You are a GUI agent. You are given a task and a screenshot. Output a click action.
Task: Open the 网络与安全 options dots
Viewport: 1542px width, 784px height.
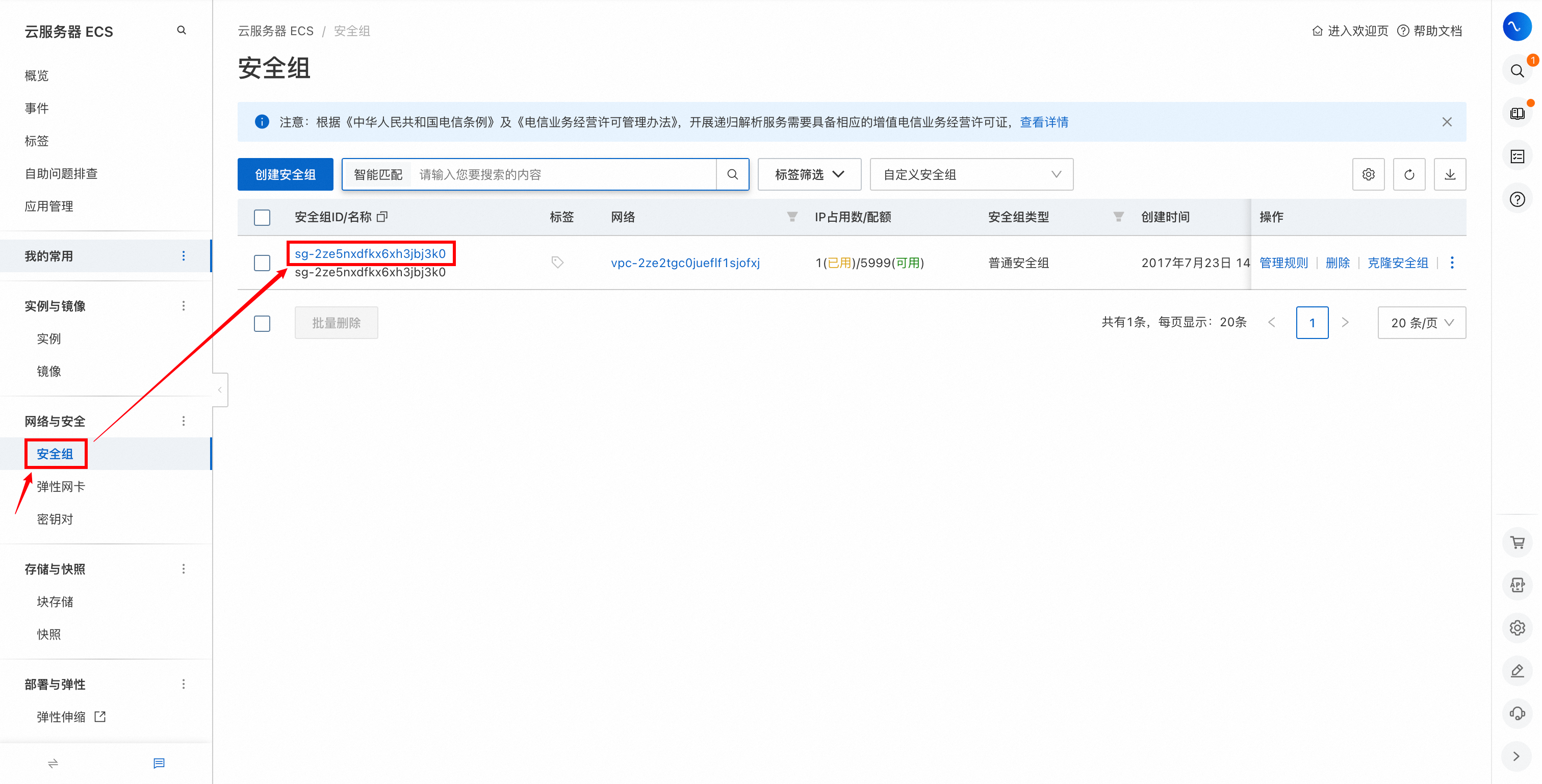pos(183,422)
